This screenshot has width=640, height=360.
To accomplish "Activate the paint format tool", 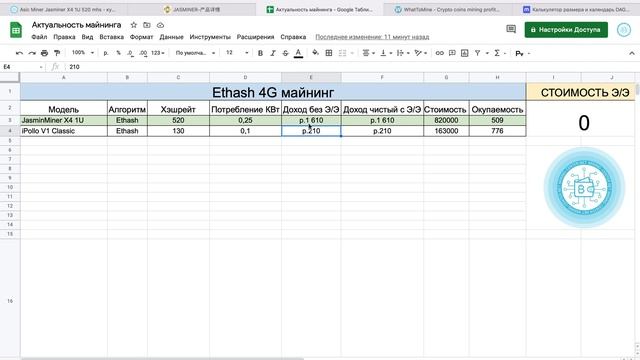I will tap(57, 53).
